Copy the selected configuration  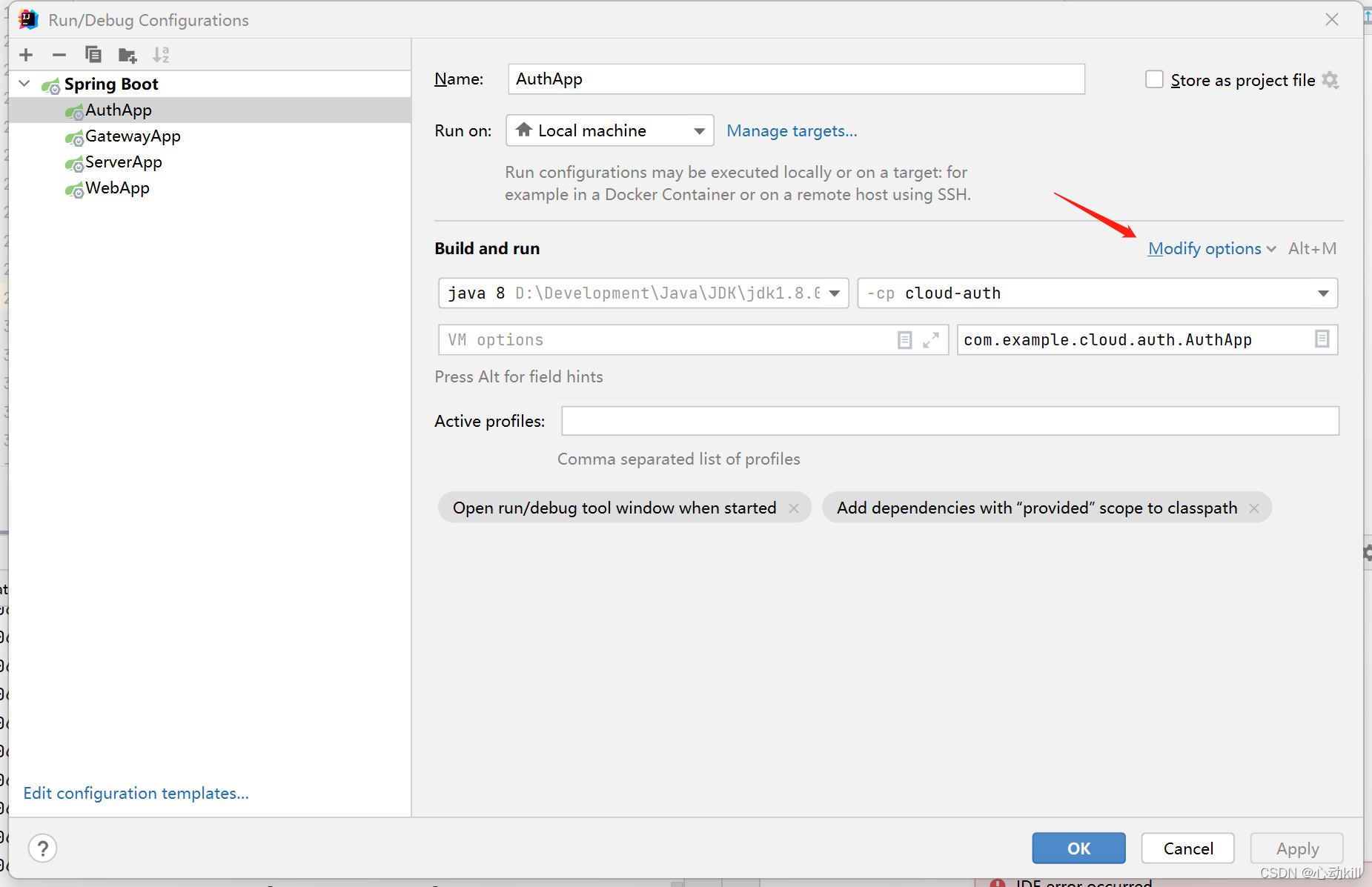pyautogui.click(x=93, y=55)
